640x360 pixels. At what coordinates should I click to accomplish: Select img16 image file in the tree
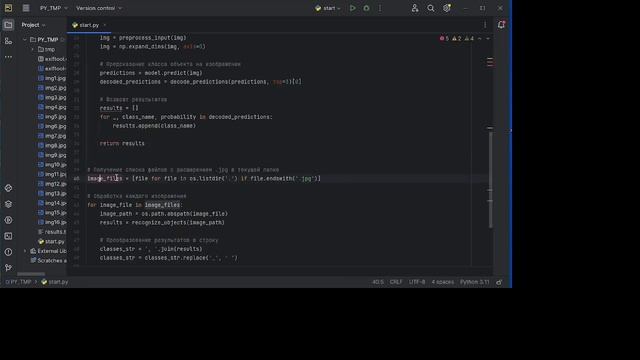click(x=52, y=222)
